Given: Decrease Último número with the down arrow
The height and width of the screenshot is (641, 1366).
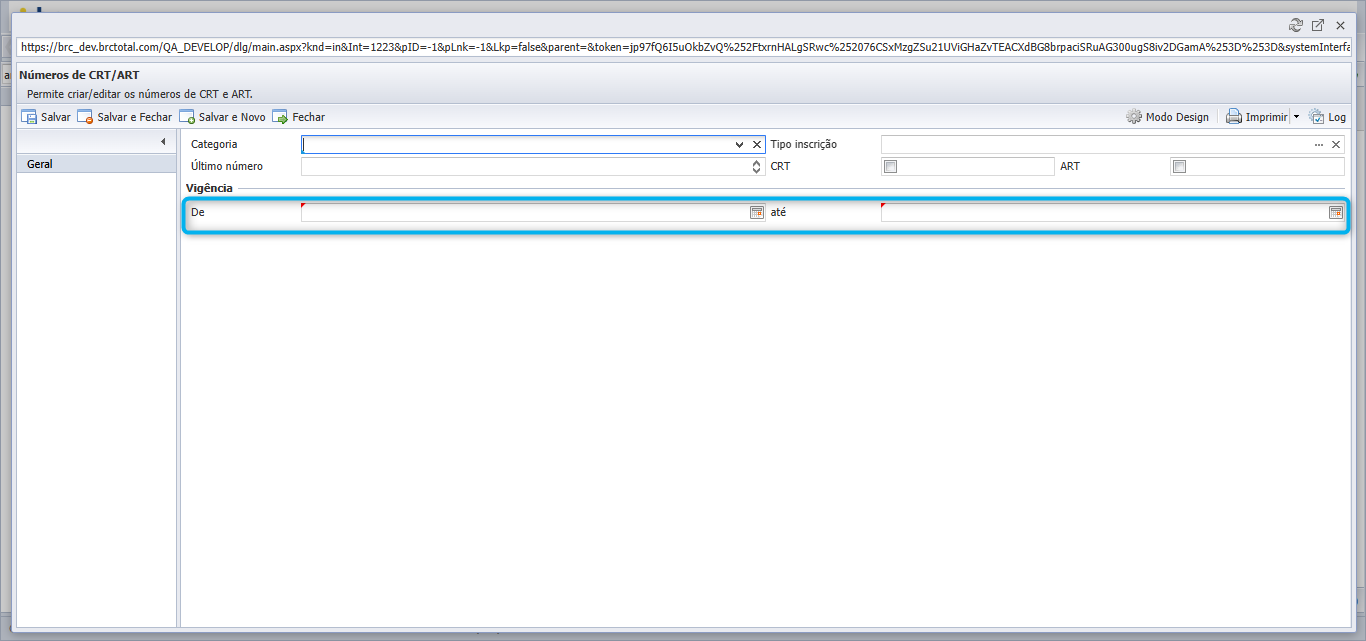Looking at the screenshot, I should (757, 171).
